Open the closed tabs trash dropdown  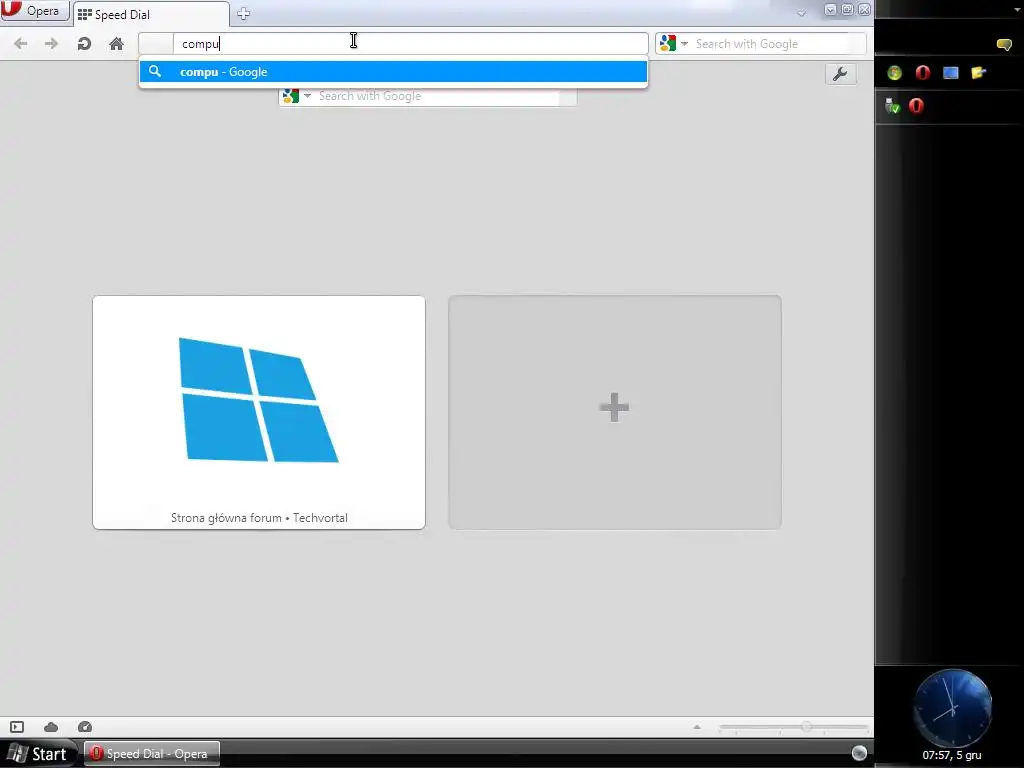(x=801, y=12)
